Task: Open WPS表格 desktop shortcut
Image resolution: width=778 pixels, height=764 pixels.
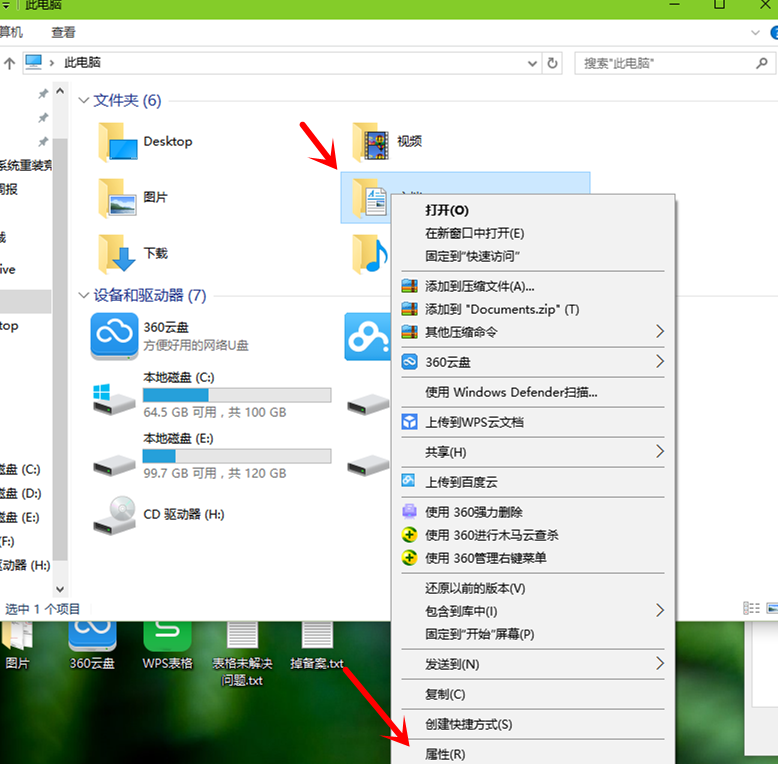Action: click(167, 645)
